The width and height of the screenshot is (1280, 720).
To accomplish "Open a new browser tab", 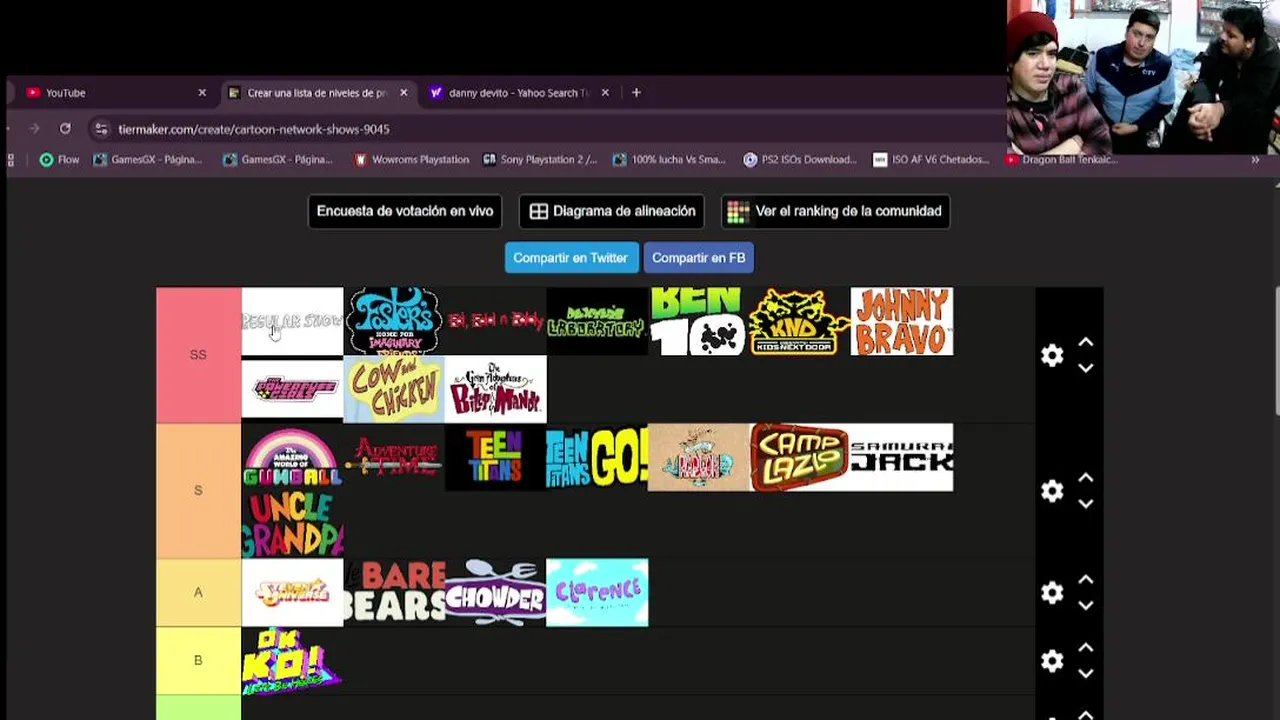I will [636, 92].
